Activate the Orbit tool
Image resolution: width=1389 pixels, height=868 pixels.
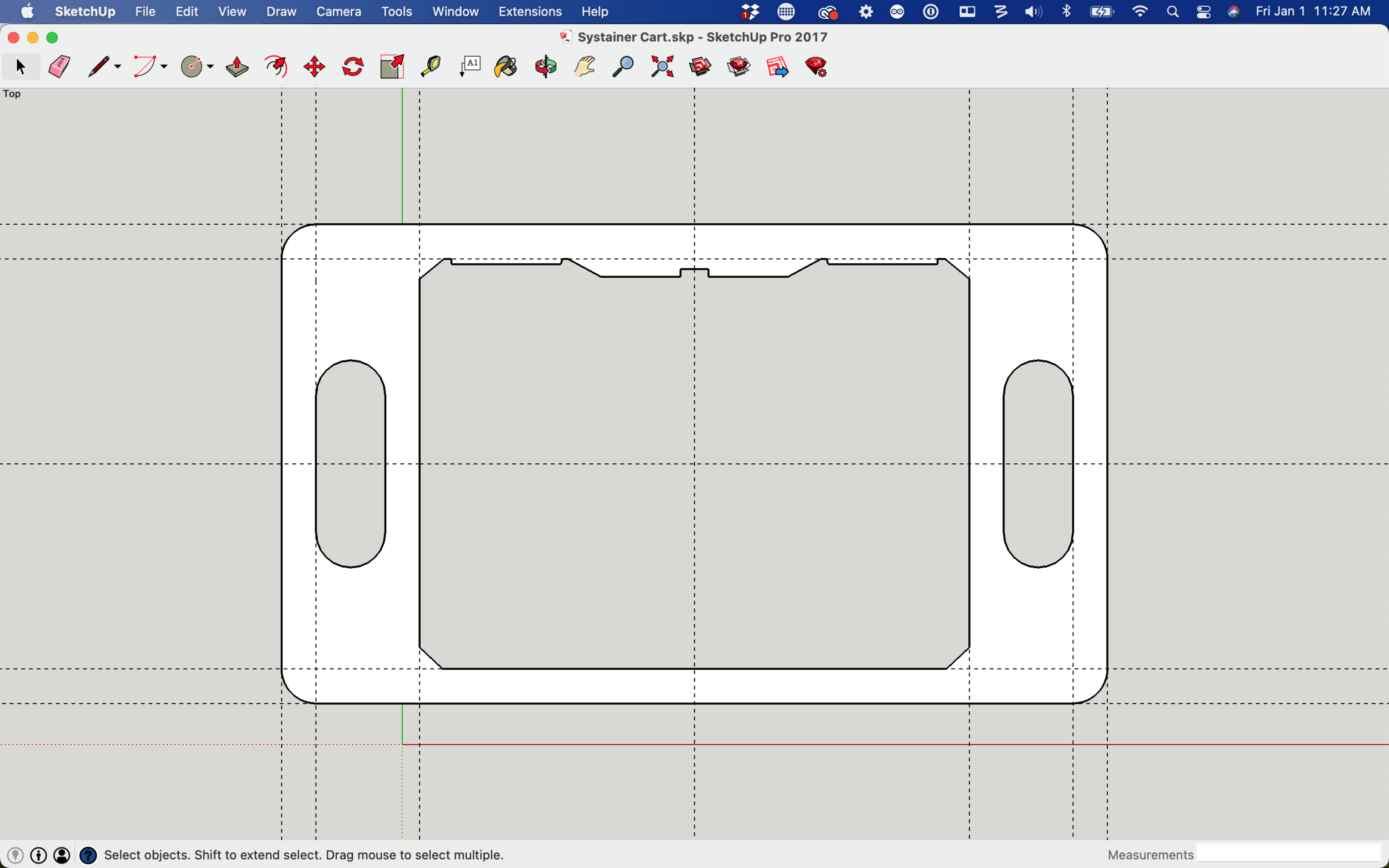[x=546, y=67]
